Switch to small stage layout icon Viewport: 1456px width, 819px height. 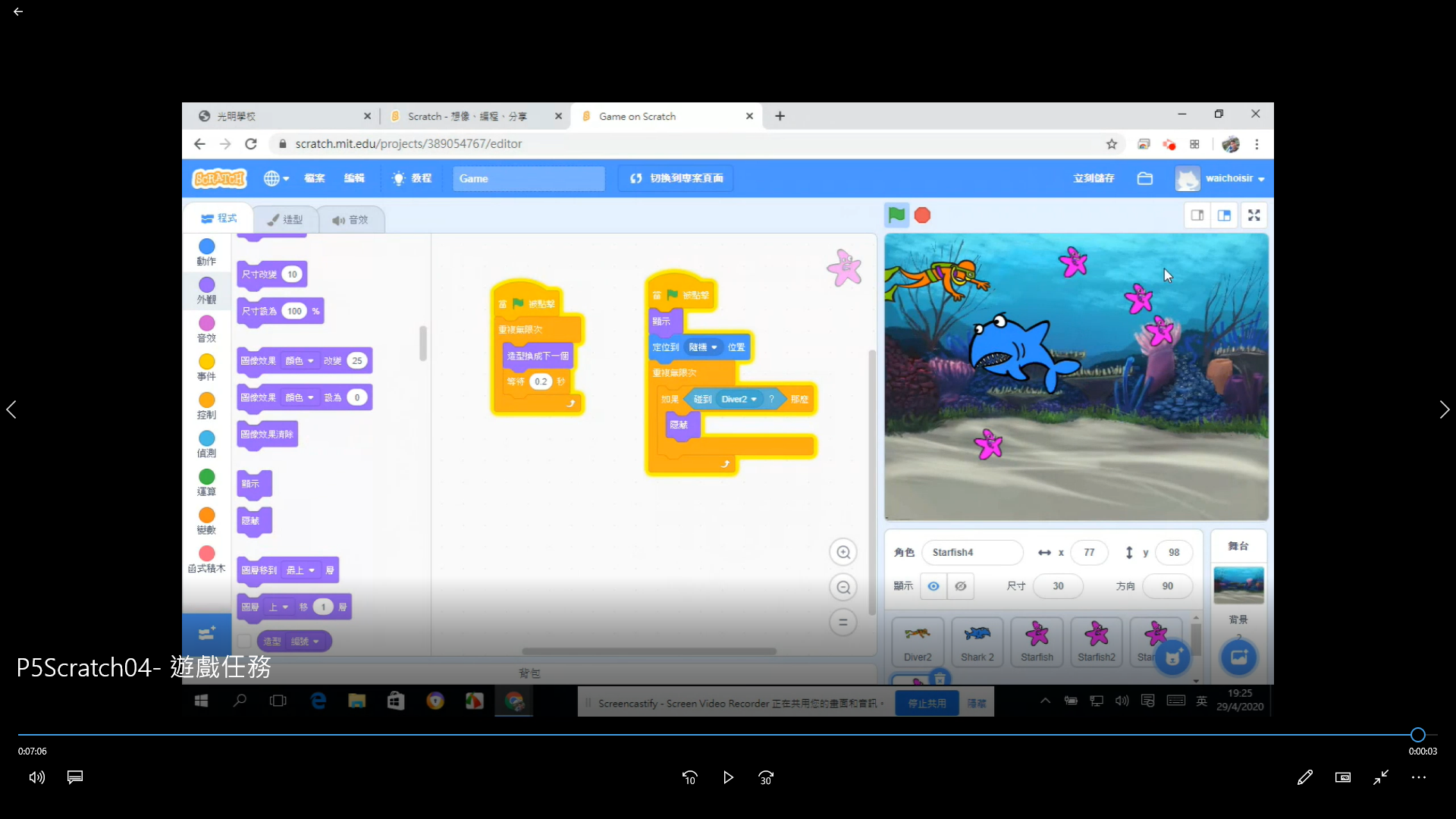1197,215
